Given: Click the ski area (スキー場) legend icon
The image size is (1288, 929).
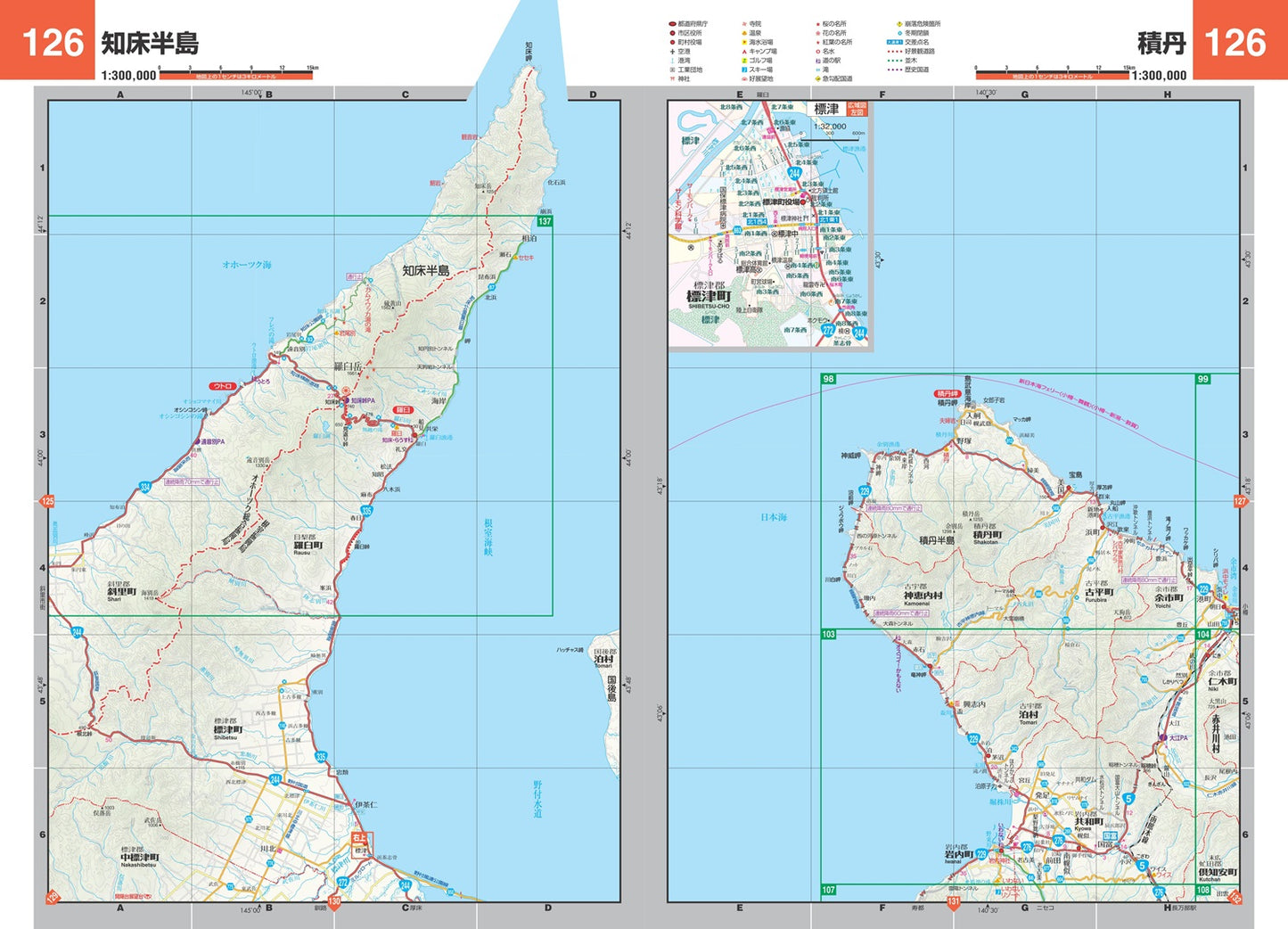Looking at the screenshot, I should click(743, 70).
